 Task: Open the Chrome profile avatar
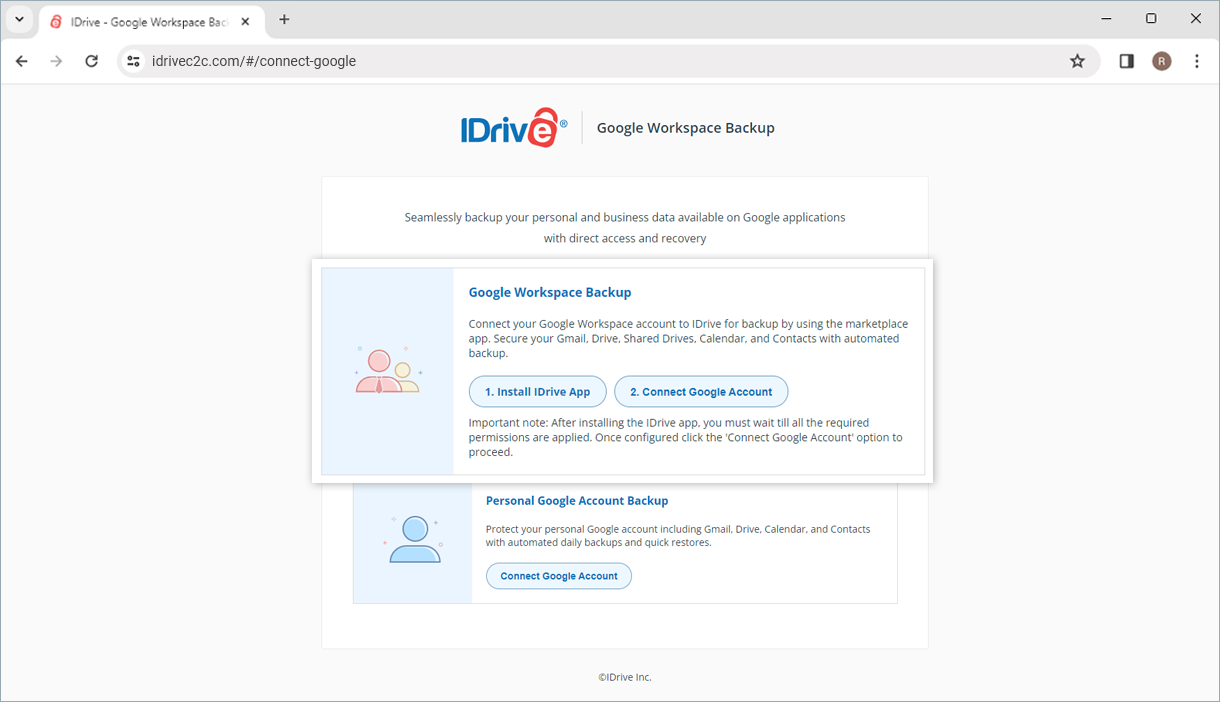(x=1161, y=61)
